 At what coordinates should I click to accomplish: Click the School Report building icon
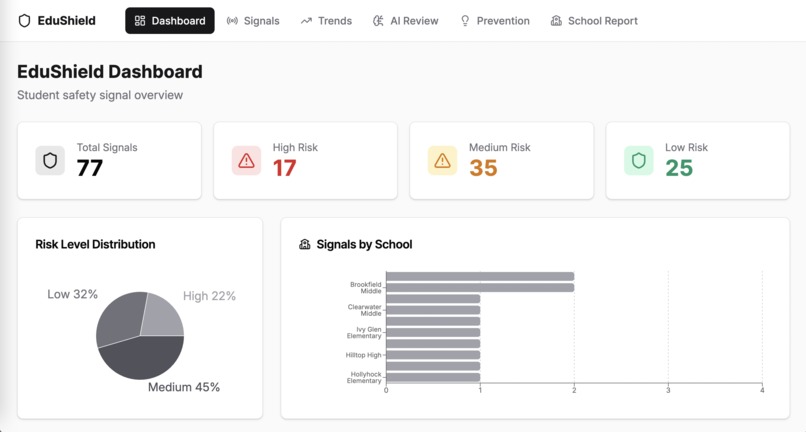(x=556, y=21)
